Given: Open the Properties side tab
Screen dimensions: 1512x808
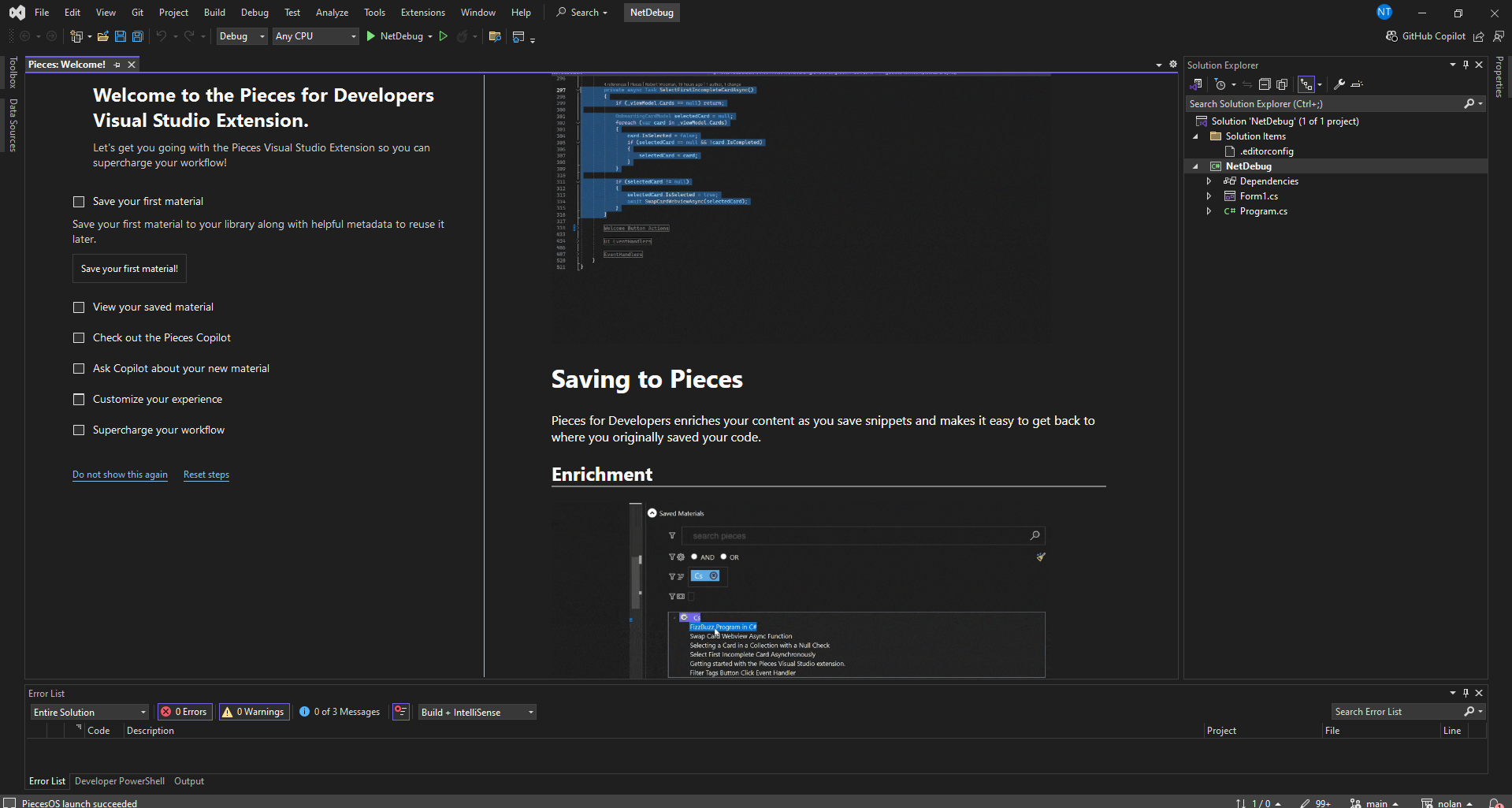Looking at the screenshot, I should (1499, 76).
